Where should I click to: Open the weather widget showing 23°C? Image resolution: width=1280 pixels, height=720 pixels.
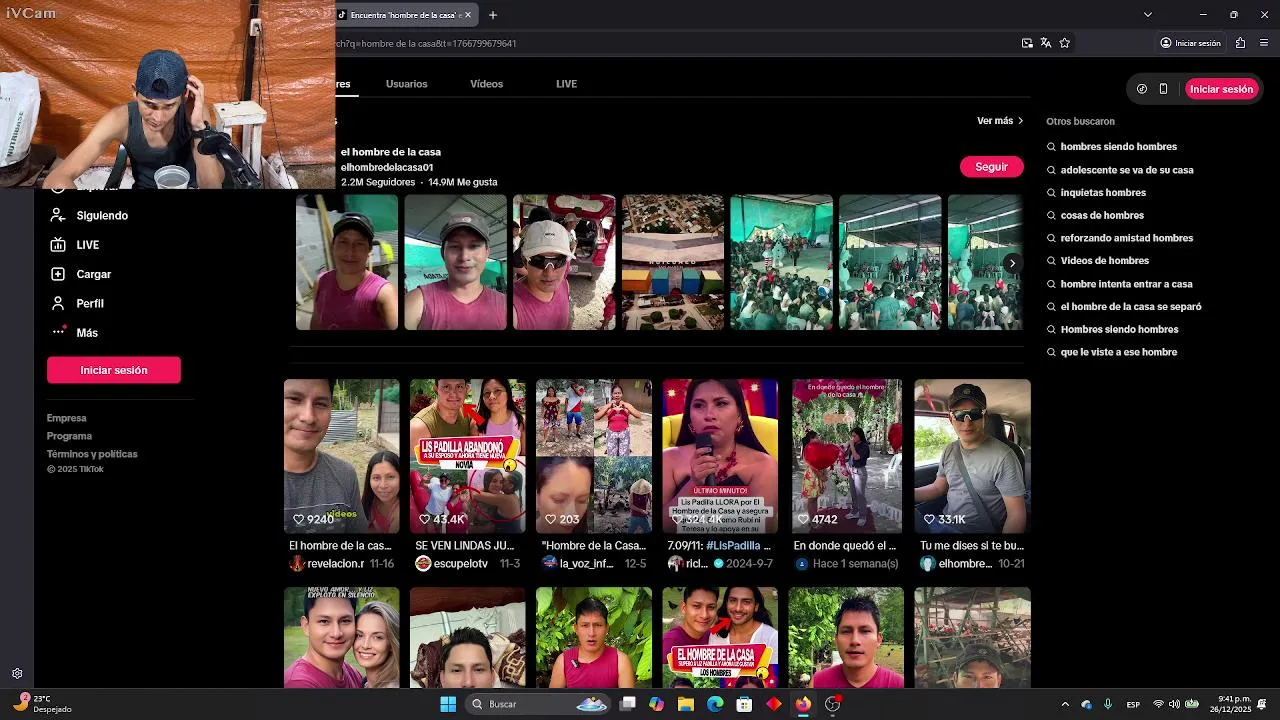tap(43, 704)
